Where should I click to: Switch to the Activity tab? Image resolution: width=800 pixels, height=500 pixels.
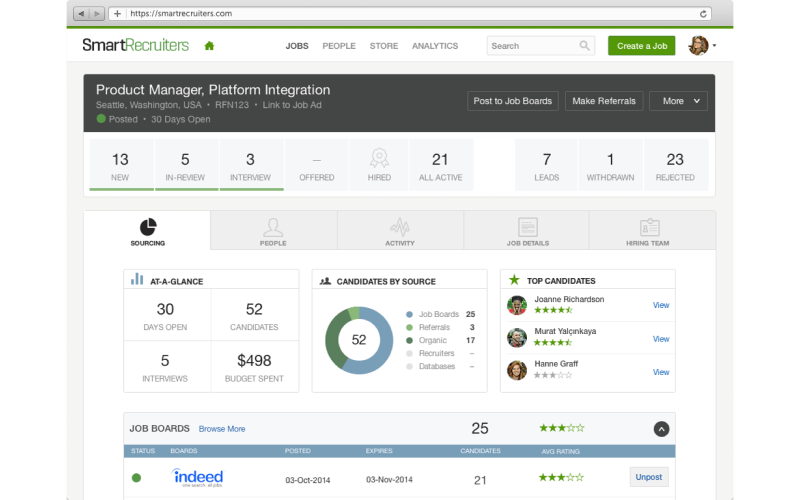point(400,231)
